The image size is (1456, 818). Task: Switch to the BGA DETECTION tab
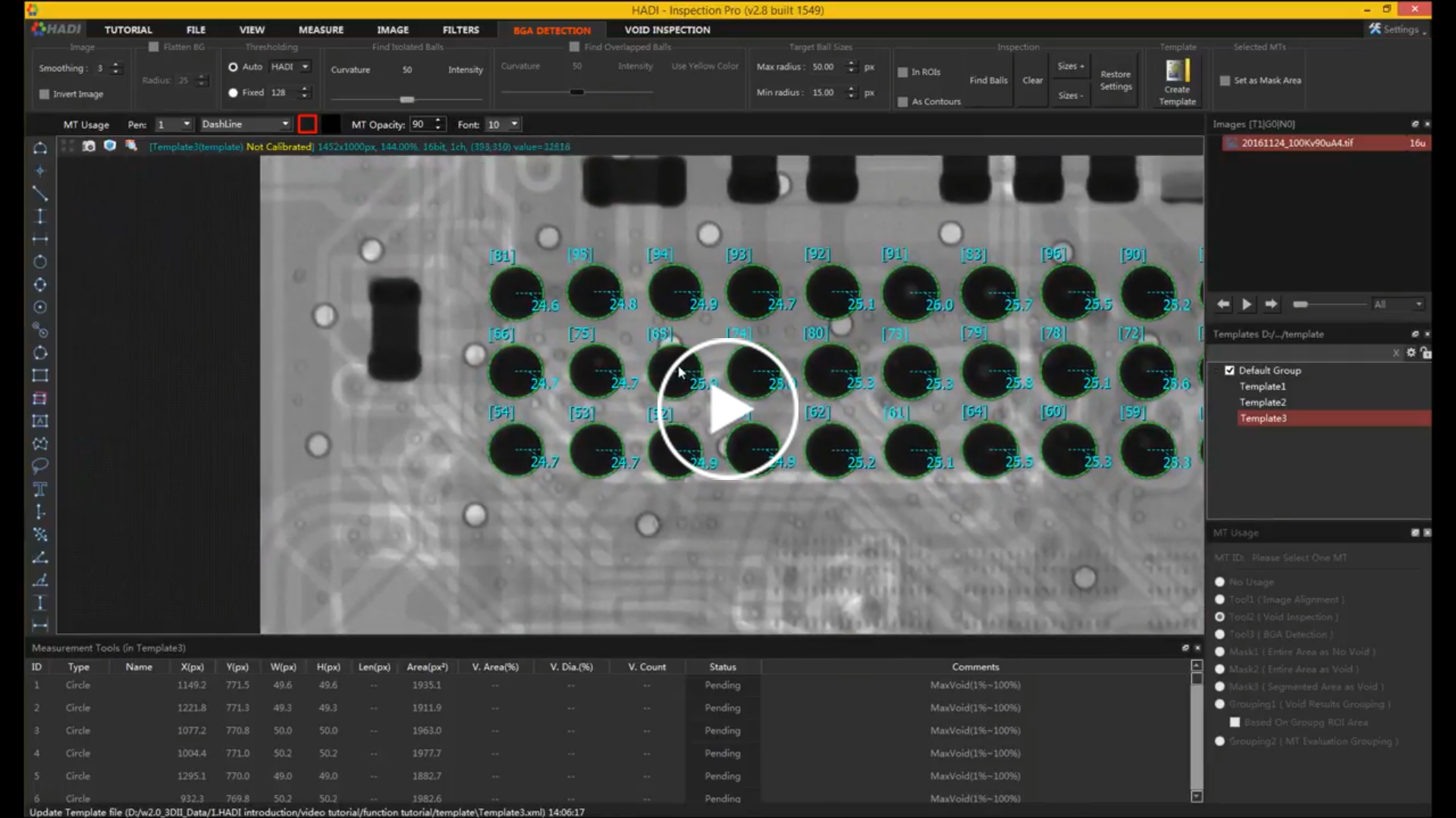552,30
